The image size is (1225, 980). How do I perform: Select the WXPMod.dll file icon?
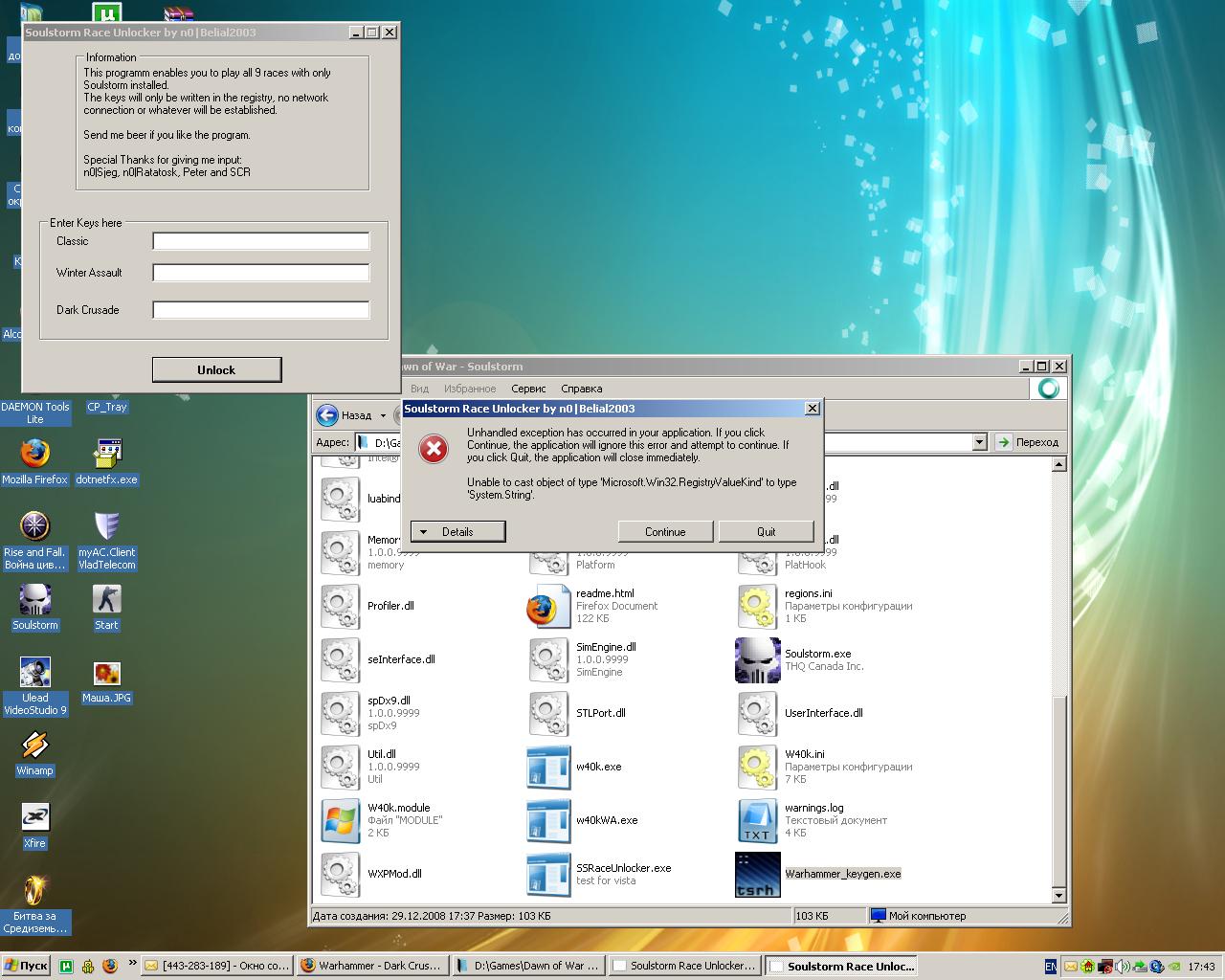coord(340,875)
